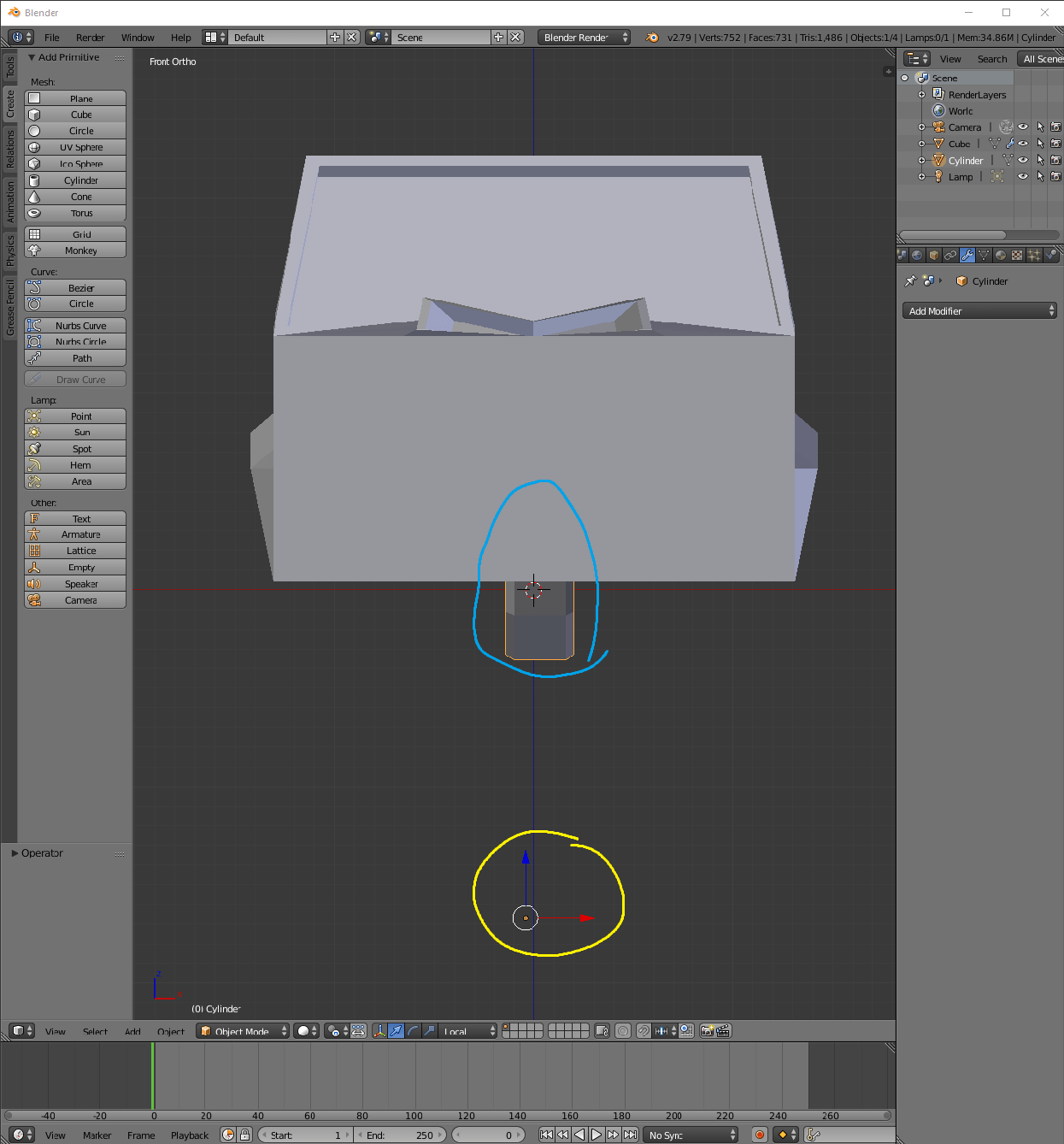The width and height of the screenshot is (1064, 1144).
Task: Add an Empty object
Action: click(75, 567)
